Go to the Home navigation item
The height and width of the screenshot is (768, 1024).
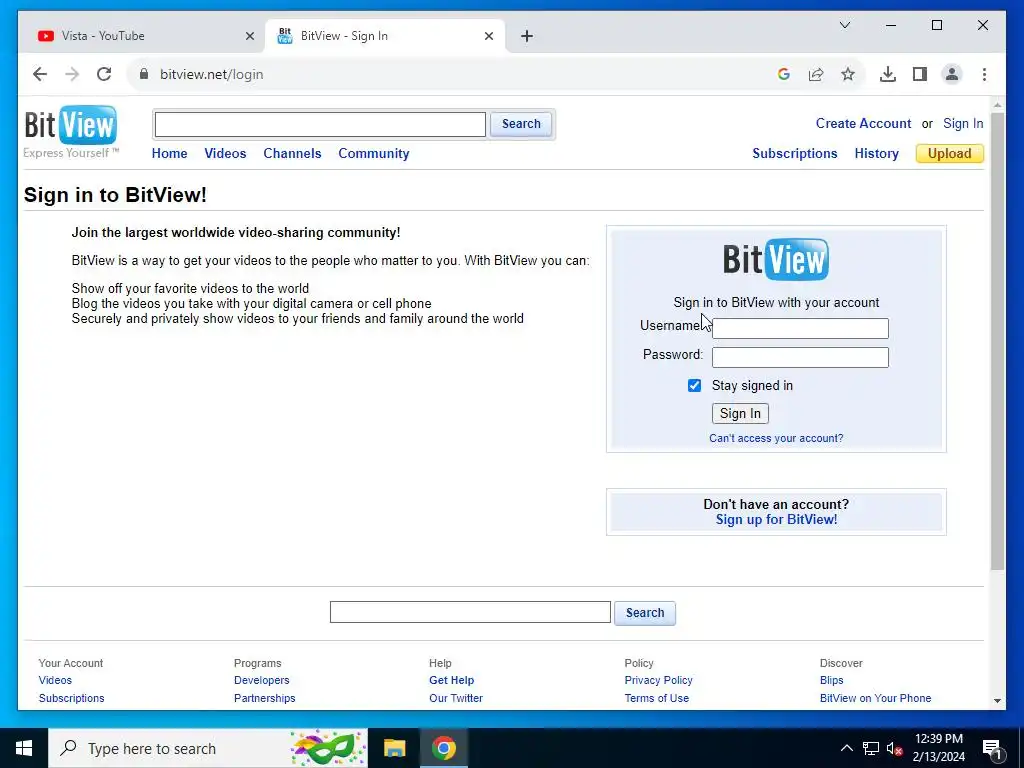(169, 153)
